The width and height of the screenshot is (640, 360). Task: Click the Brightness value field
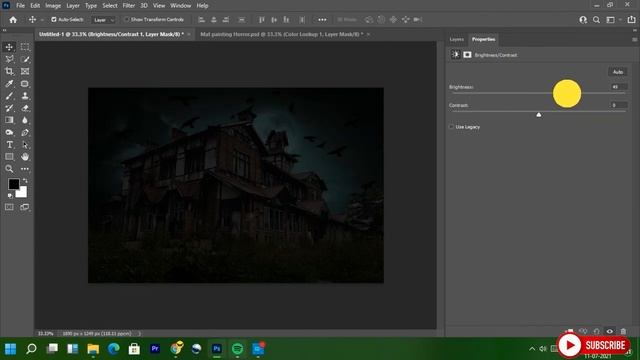[619, 87]
